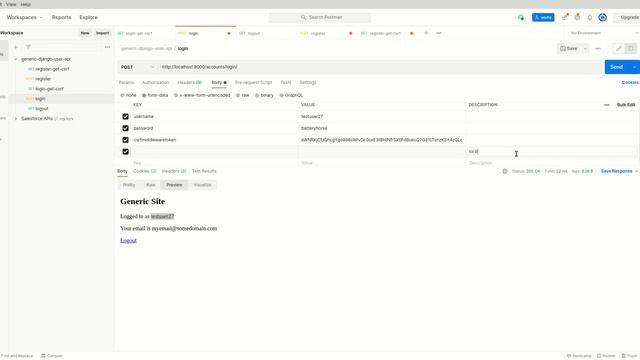This screenshot has width=640, height=360.
Task: Expand the Salesforce APIs collection
Action: click(16, 119)
